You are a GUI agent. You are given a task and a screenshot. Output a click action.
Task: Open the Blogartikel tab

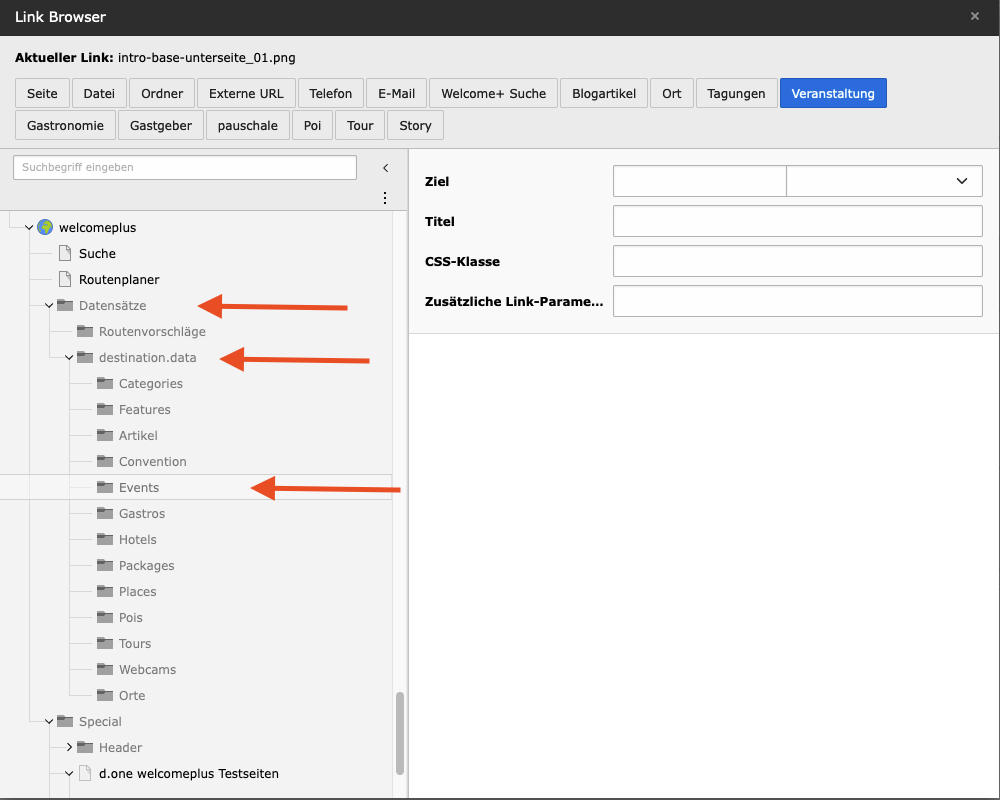click(x=604, y=93)
